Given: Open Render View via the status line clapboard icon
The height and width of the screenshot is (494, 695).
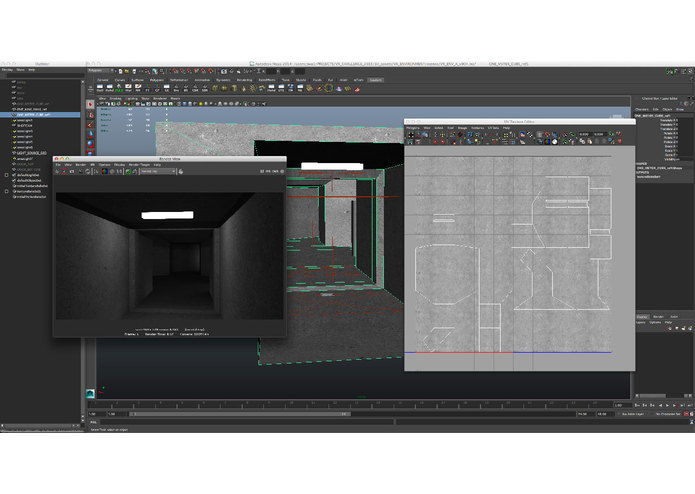Looking at the screenshot, I should coord(224,71).
